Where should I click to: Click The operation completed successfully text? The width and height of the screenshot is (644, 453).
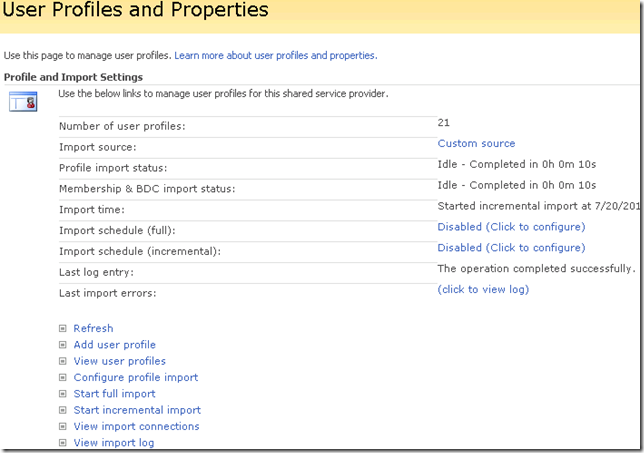(536, 269)
